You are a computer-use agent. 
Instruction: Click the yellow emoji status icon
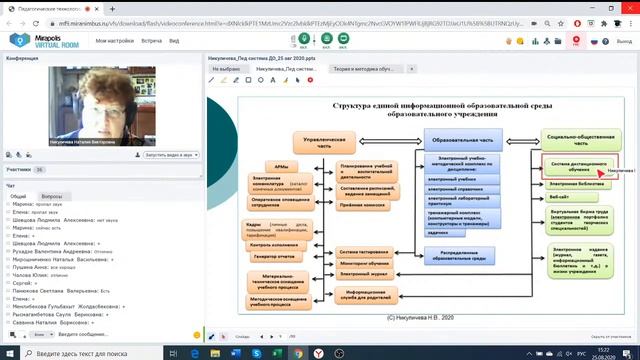tap(520, 41)
